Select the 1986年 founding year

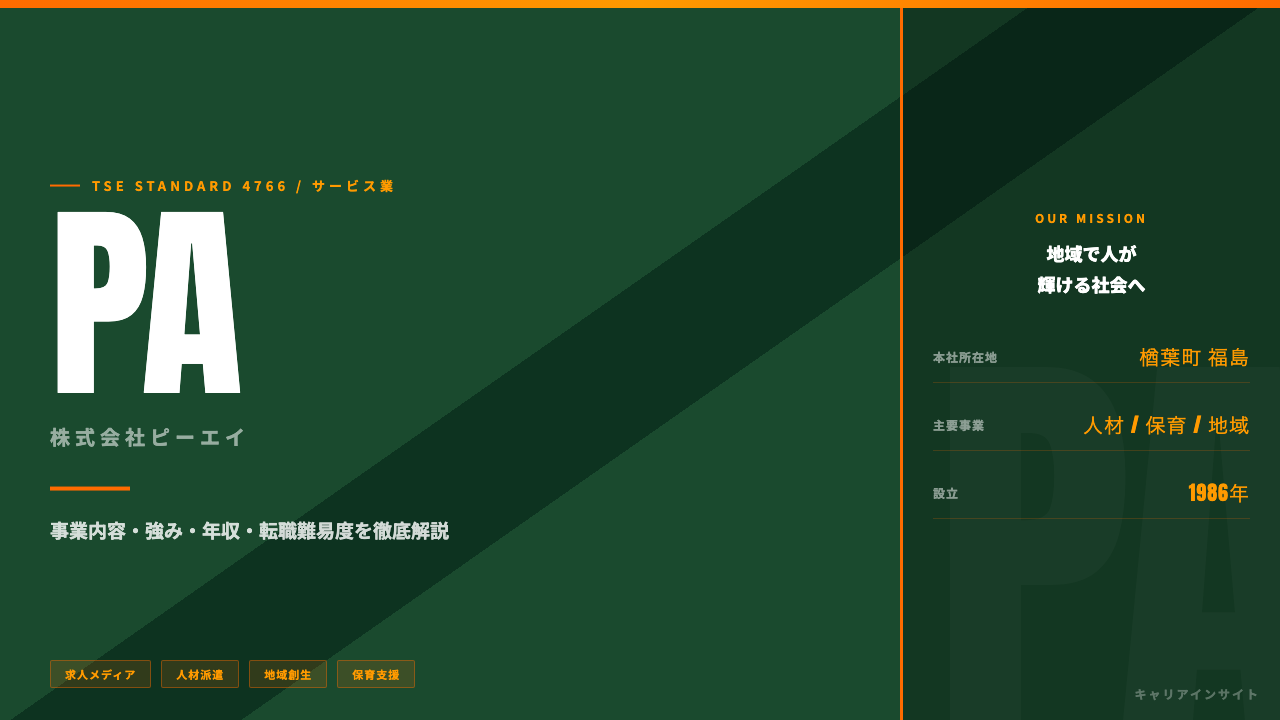1218,493
